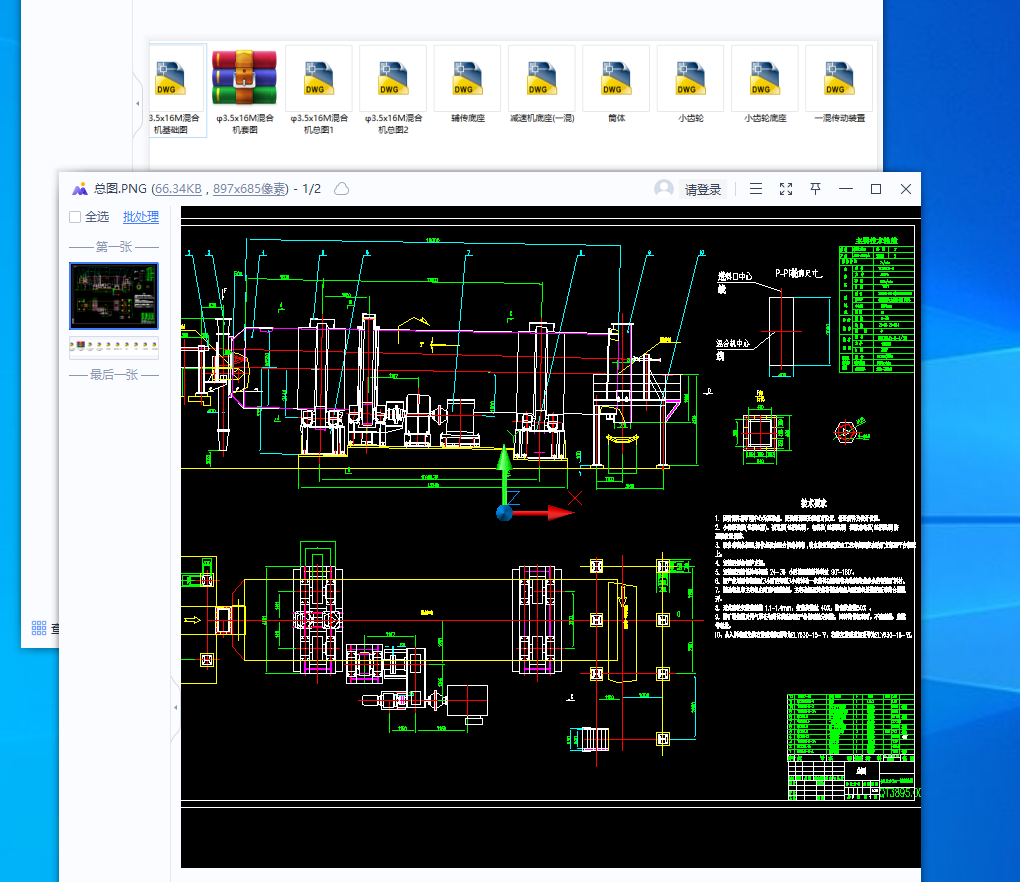Click the image viewer app logo
Screen dimensions: 1020x882
(79, 189)
